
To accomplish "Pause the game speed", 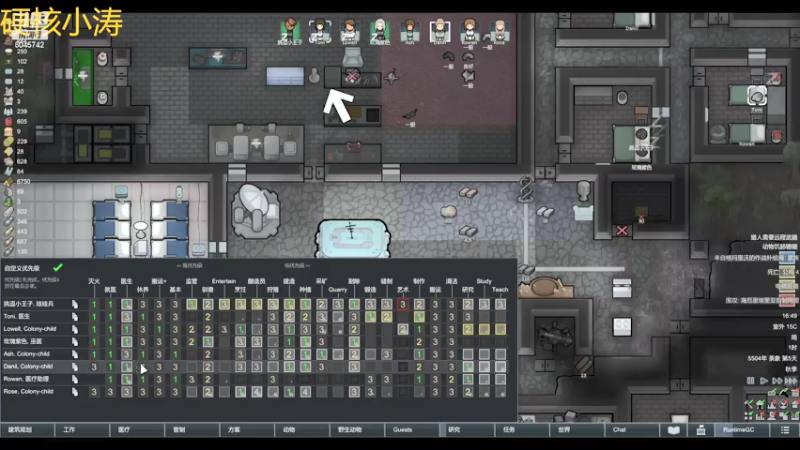I will pos(751,381).
